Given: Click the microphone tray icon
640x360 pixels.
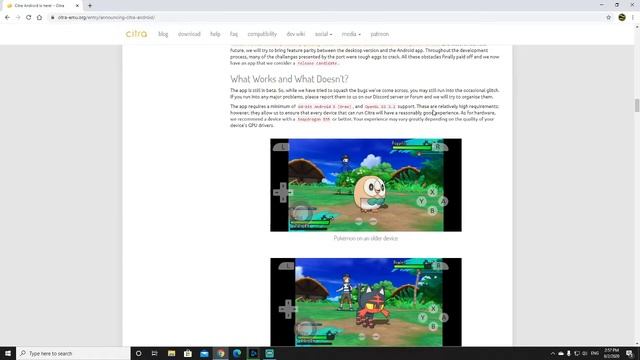Looking at the screenshot, I should tap(569, 353).
